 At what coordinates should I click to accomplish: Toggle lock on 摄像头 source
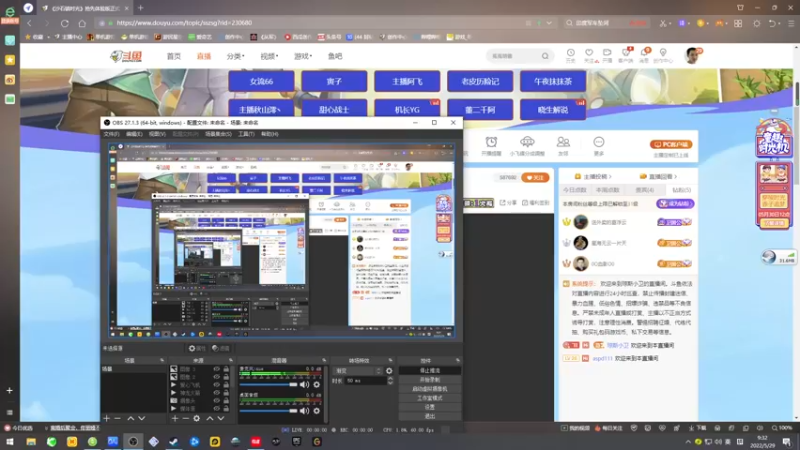click(x=226, y=401)
